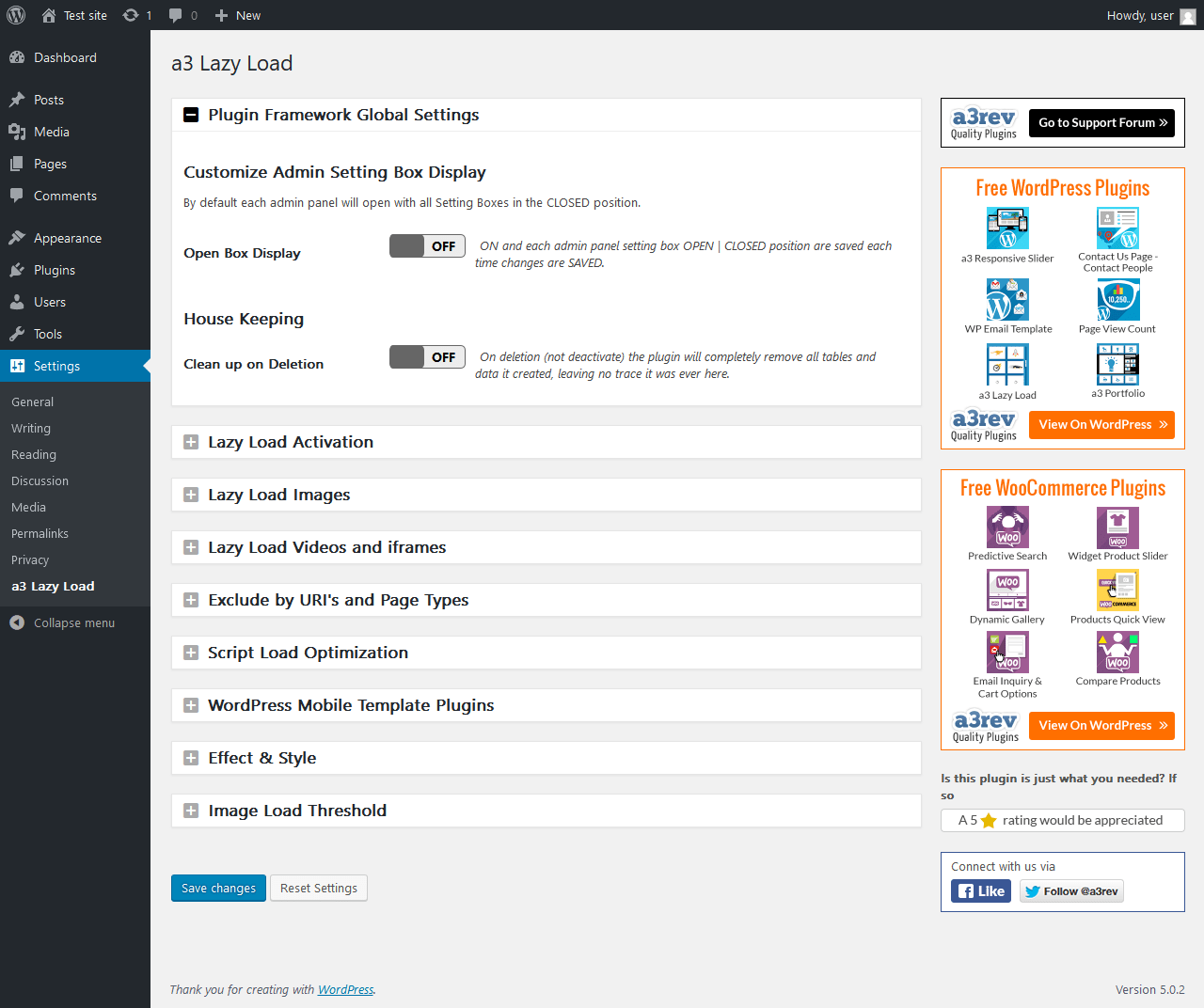The image size is (1204, 1008).
Task: Click the 5 star rating request box
Action: tap(1063, 821)
